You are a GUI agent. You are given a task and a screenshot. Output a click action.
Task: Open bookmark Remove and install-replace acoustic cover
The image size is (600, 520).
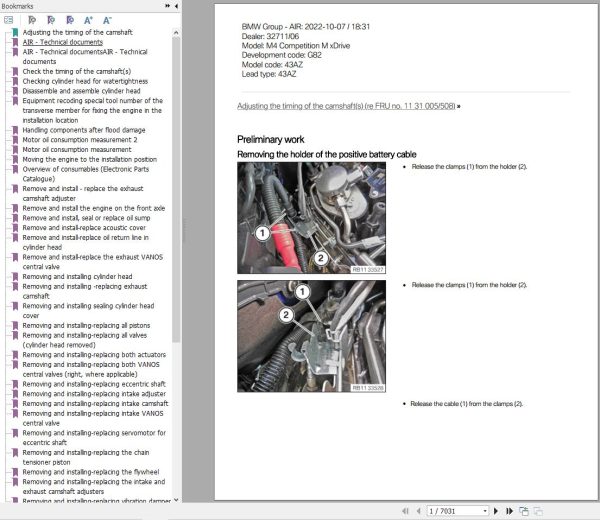(x=84, y=228)
